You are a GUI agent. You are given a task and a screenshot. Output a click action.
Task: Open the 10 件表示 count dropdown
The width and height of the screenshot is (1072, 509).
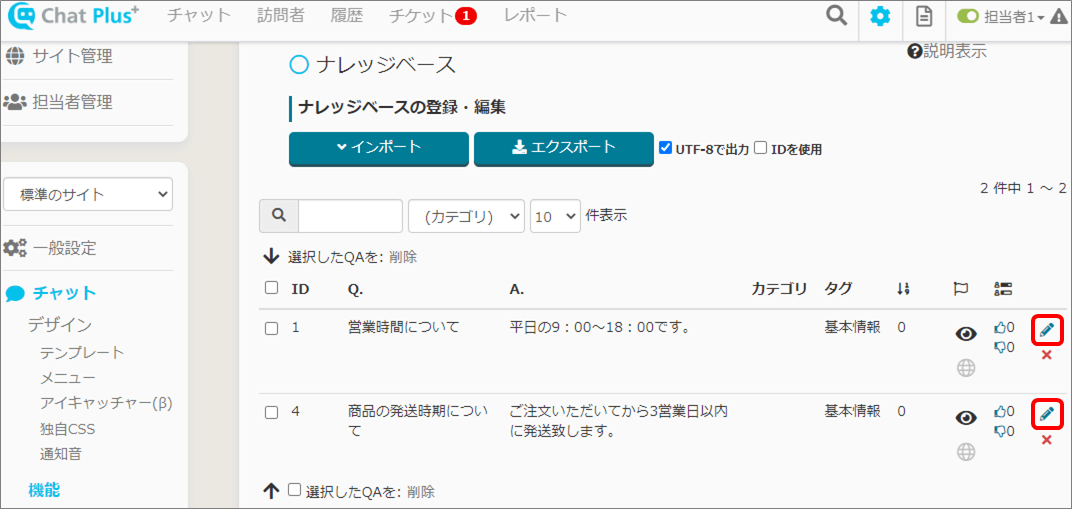(x=555, y=217)
